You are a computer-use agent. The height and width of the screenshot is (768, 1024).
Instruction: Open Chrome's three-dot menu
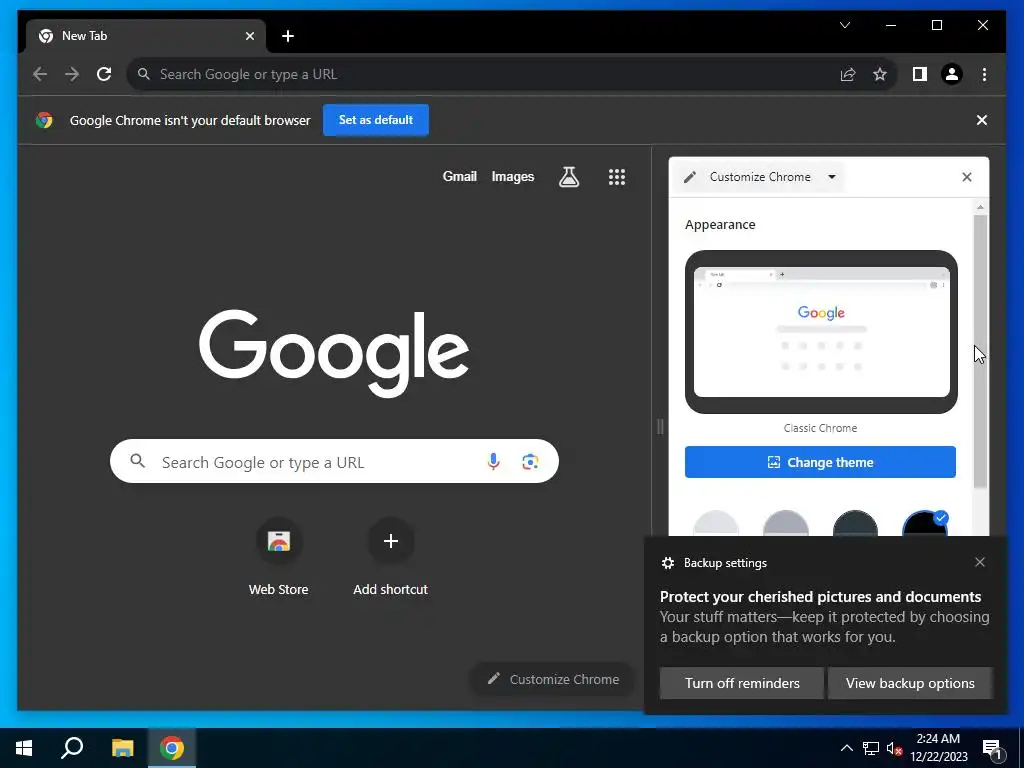[984, 74]
